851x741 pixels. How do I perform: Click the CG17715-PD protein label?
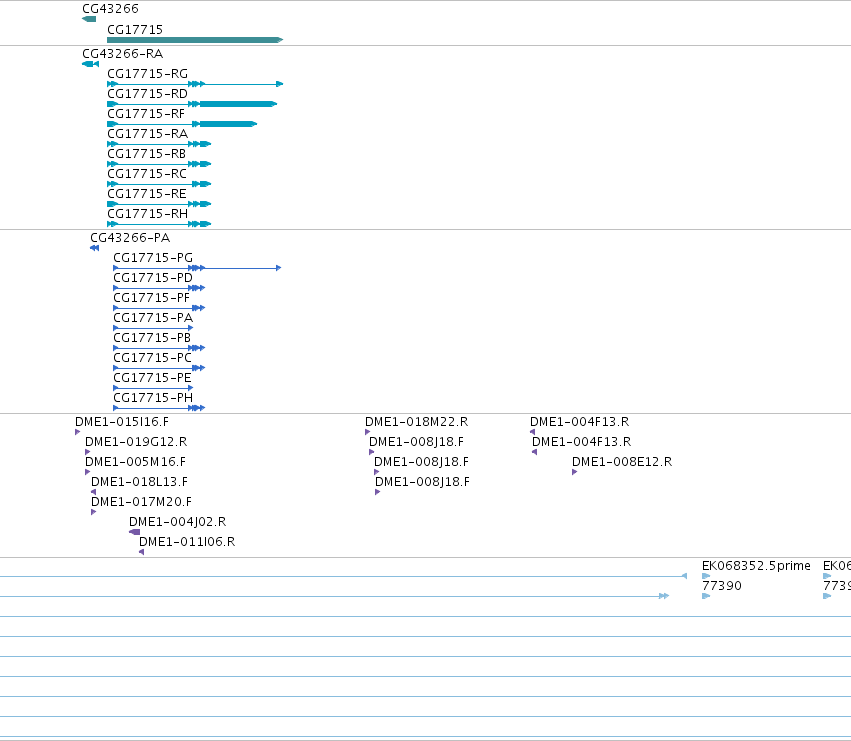tap(153, 278)
